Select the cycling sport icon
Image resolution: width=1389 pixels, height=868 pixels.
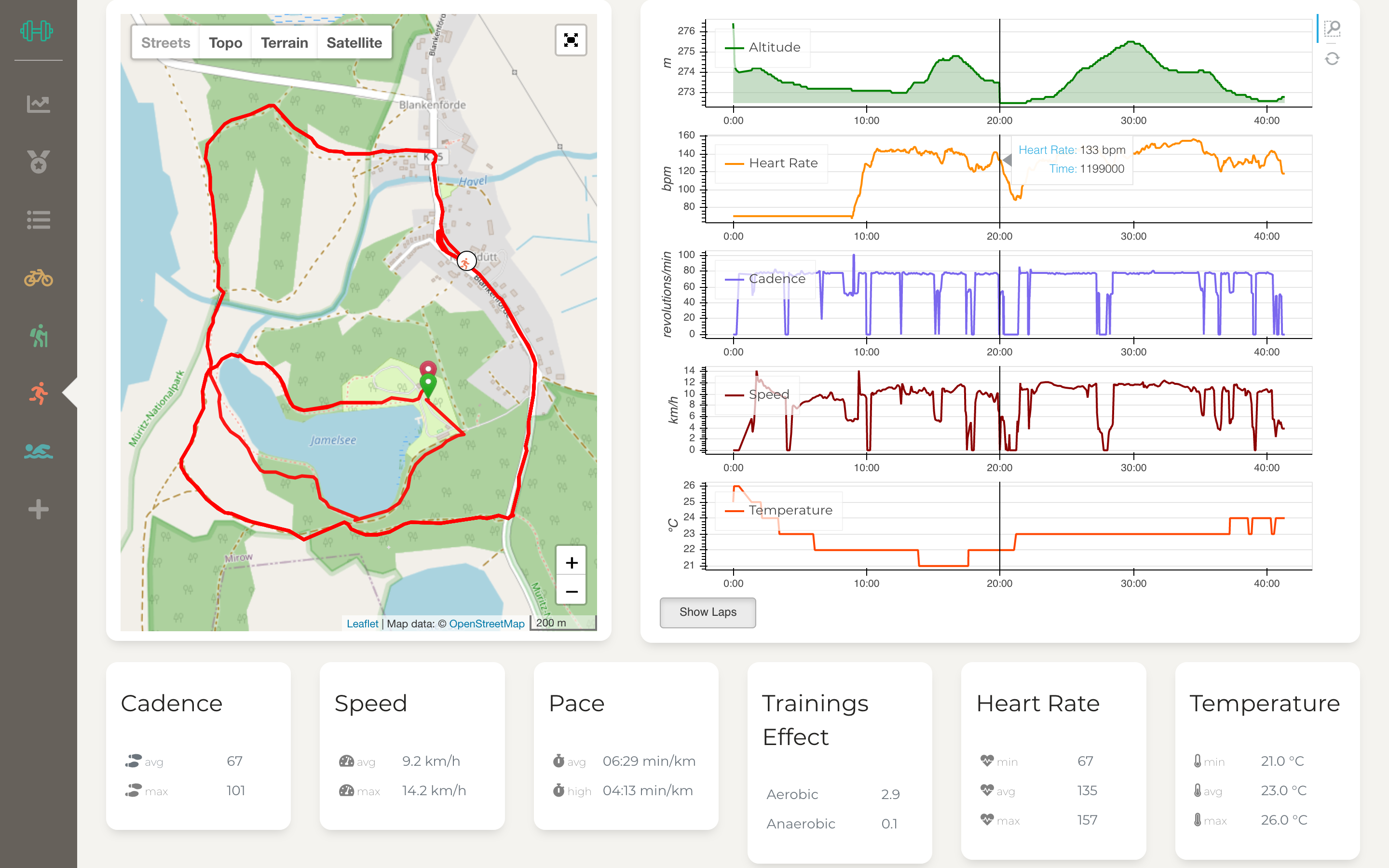(x=39, y=278)
